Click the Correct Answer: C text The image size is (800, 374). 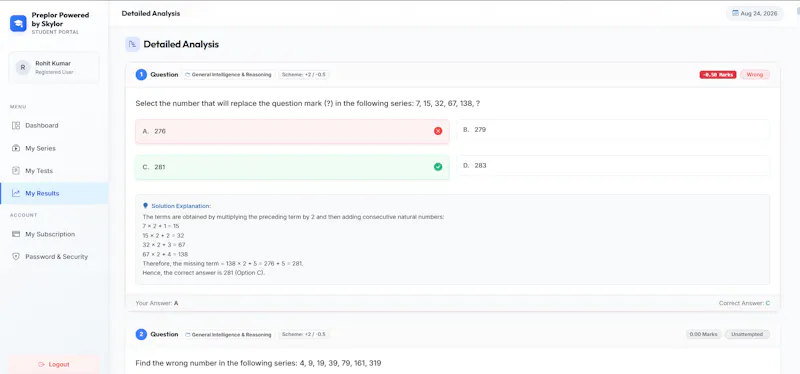click(744, 303)
